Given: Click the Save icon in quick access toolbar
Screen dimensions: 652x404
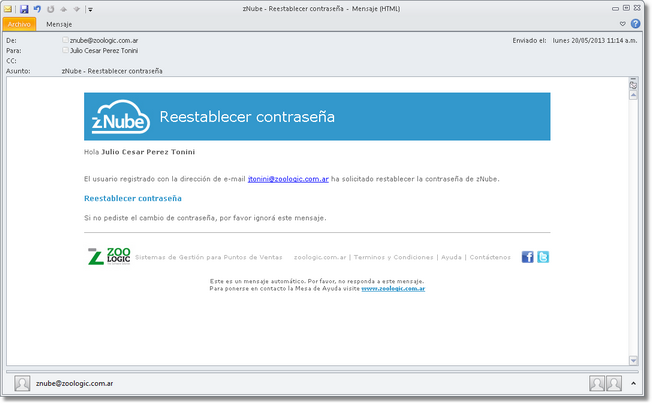Looking at the screenshot, I should (x=24, y=9).
